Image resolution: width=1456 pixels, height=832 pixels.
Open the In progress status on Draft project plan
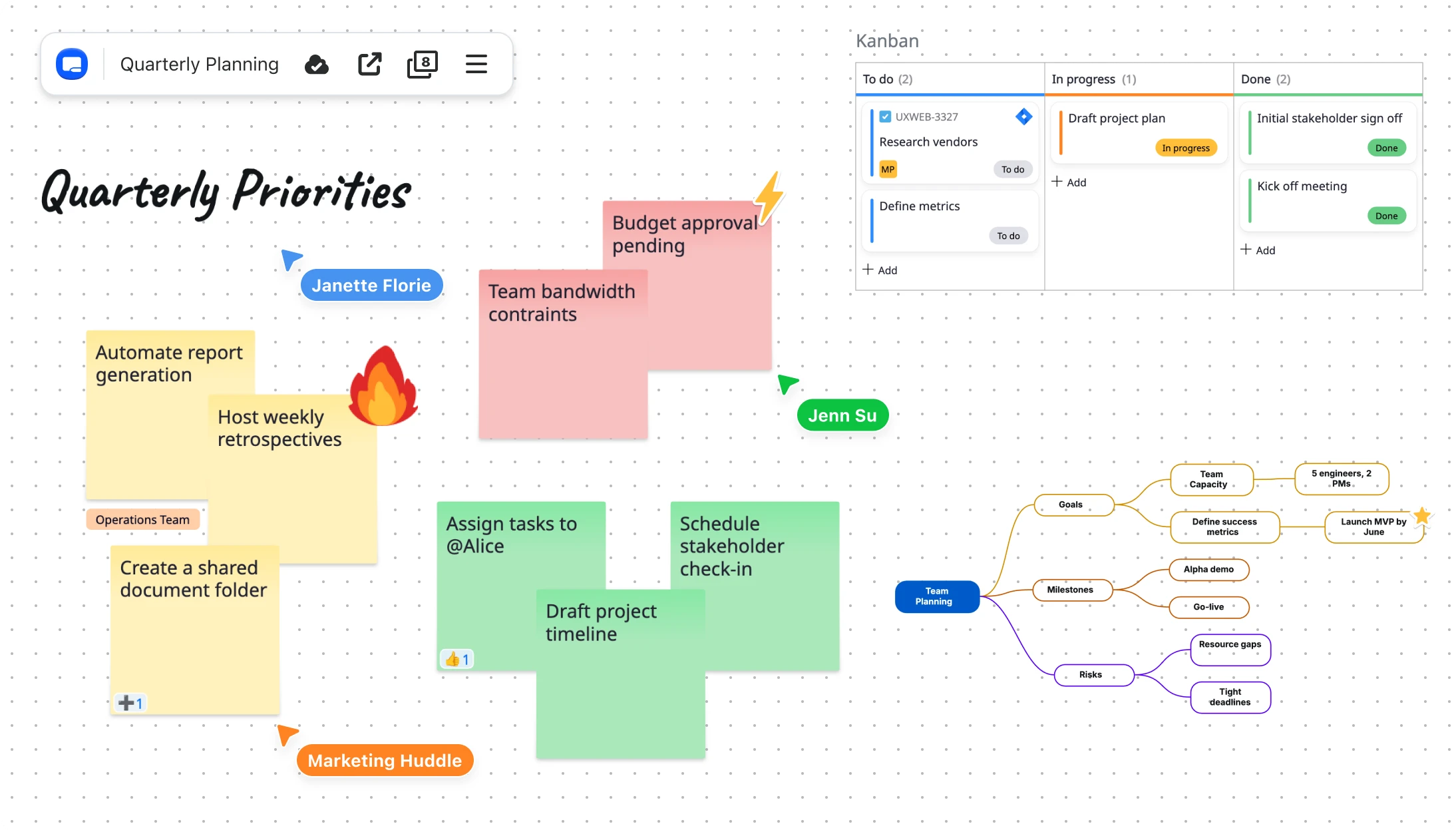[1186, 148]
